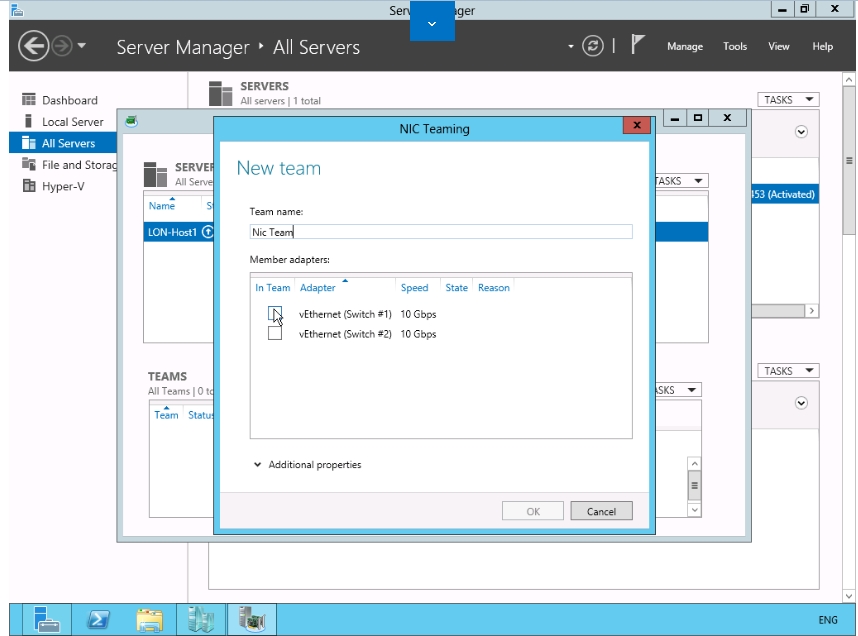This screenshot has height=636, width=858.
Task: Open Hyper-V Manager taskbar icon
Action: point(201,620)
